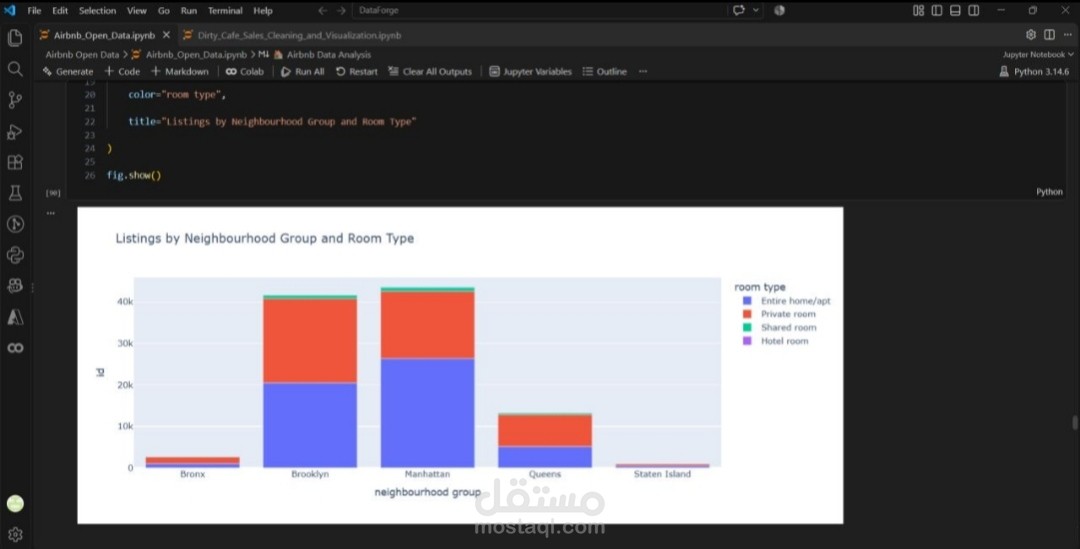This screenshot has width=1080, height=549.
Task: Add a new Markdown cell
Action: (179, 71)
